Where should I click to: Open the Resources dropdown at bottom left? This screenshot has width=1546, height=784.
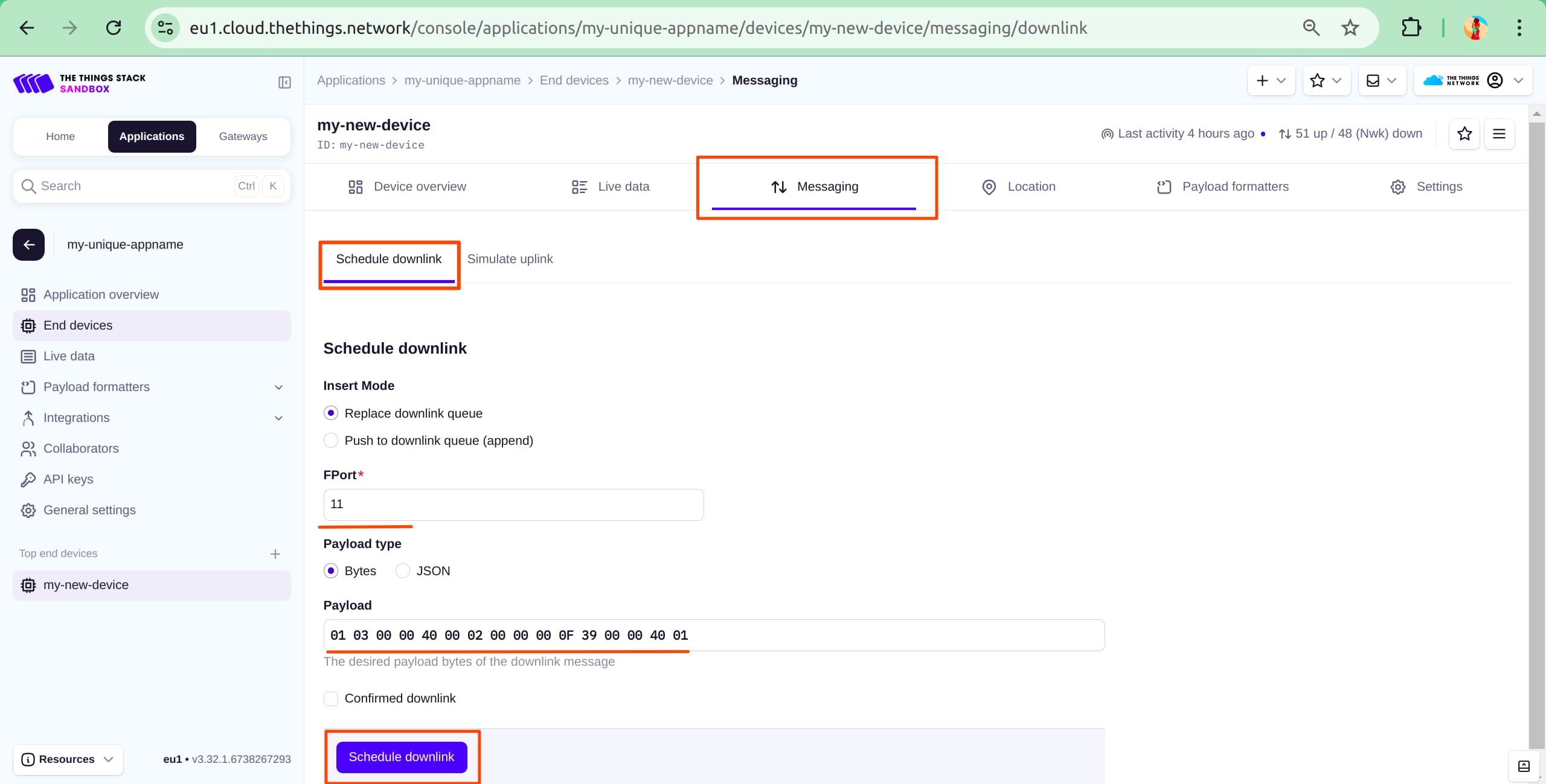coord(68,759)
